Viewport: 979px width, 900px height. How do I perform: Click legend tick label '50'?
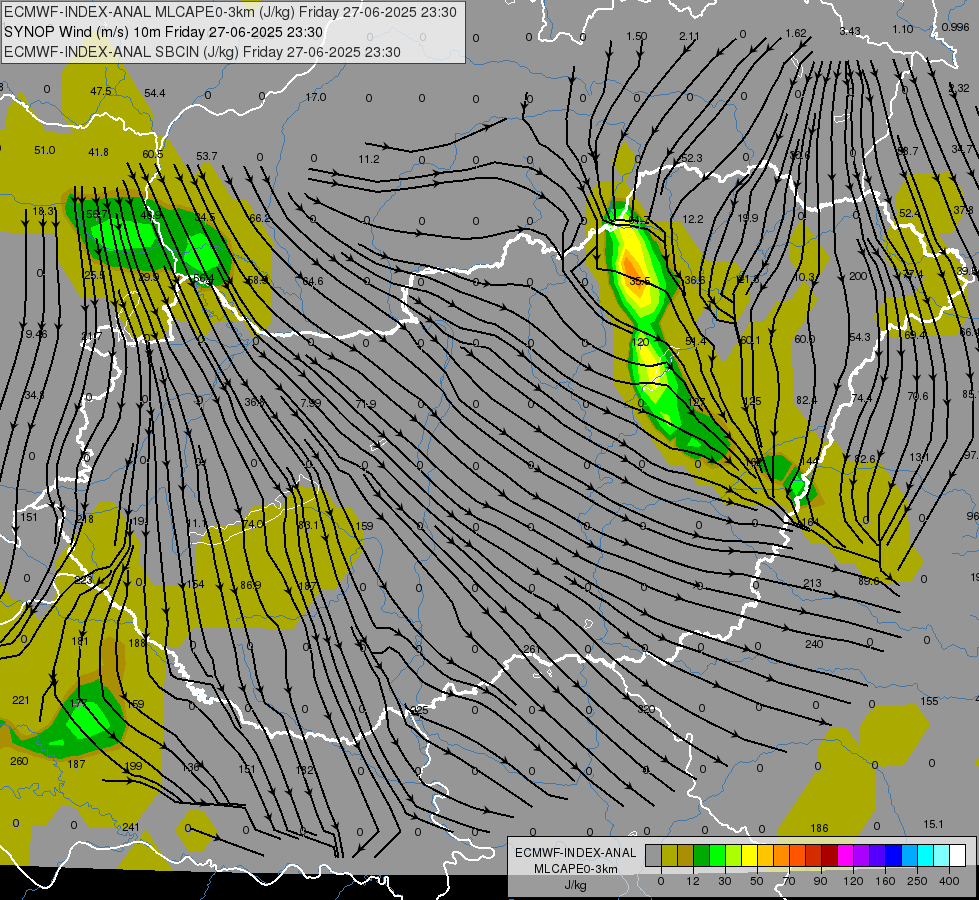[x=757, y=881]
